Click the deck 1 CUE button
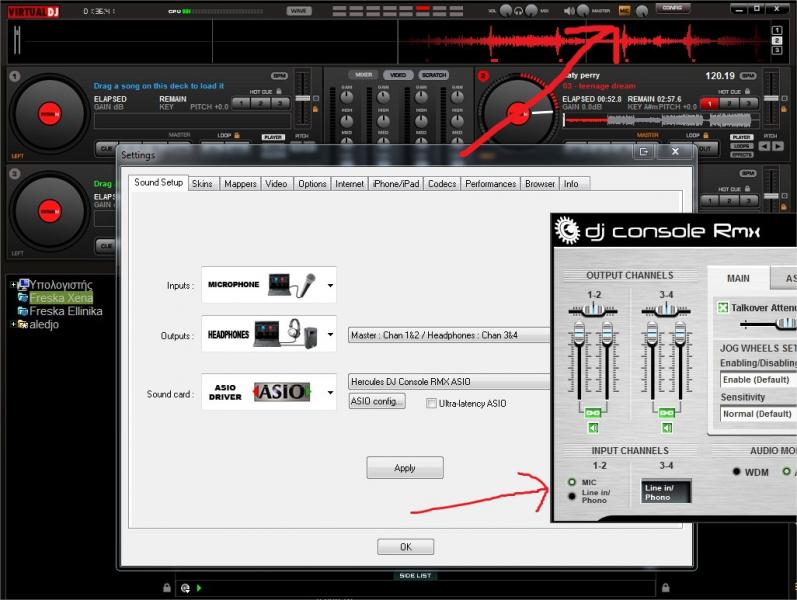 tap(106, 148)
